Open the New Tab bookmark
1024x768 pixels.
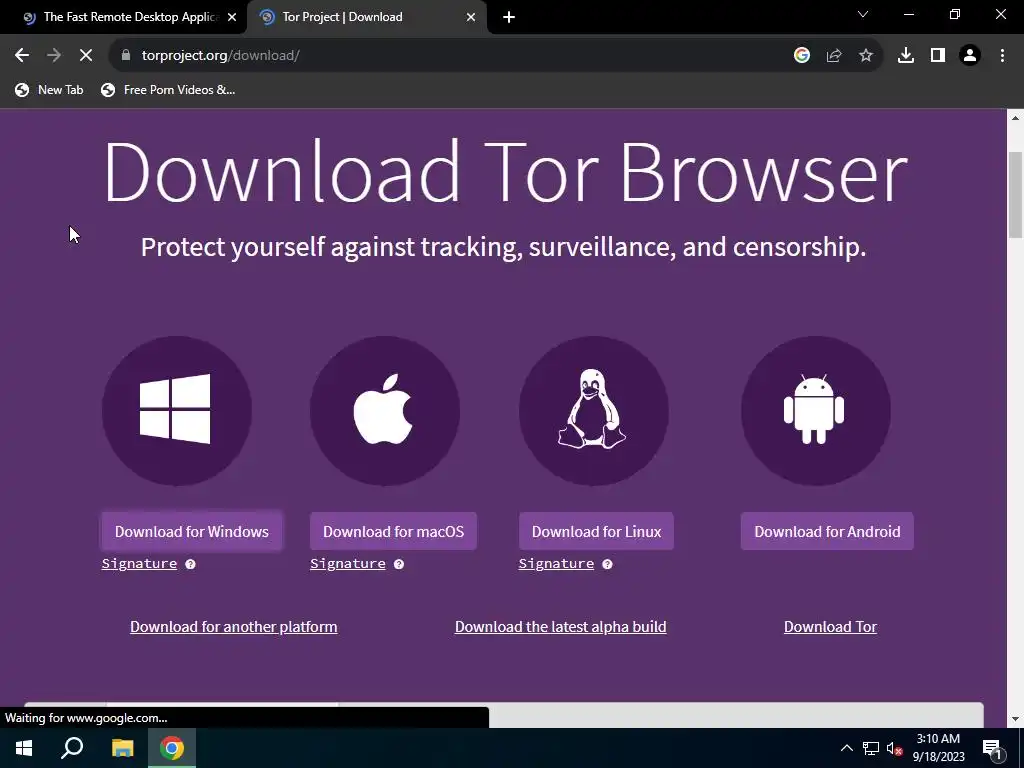(x=50, y=90)
